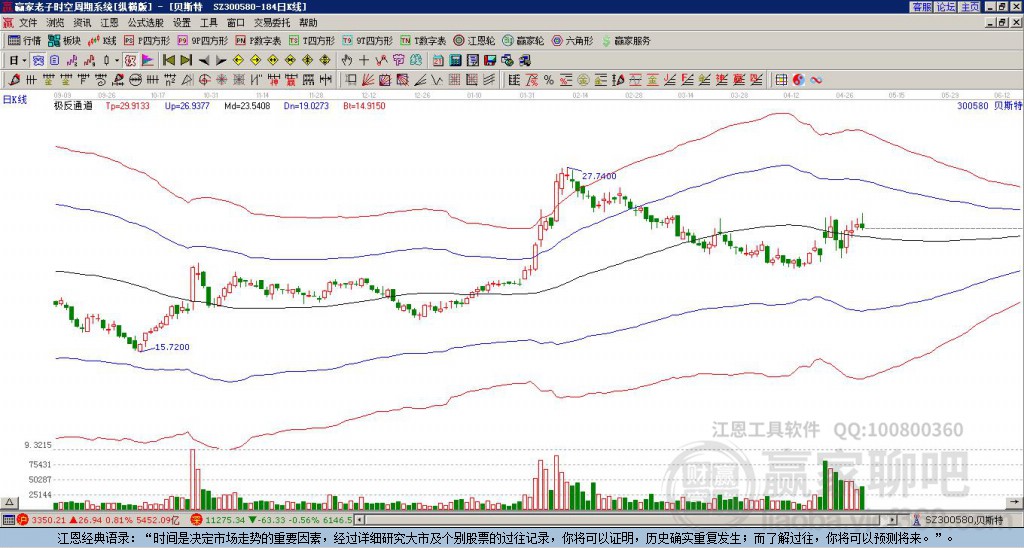Image resolution: width=1024 pixels, height=548 pixels.
Task: Open 赢家服务 with dollar icon
Action: click(x=626, y=40)
